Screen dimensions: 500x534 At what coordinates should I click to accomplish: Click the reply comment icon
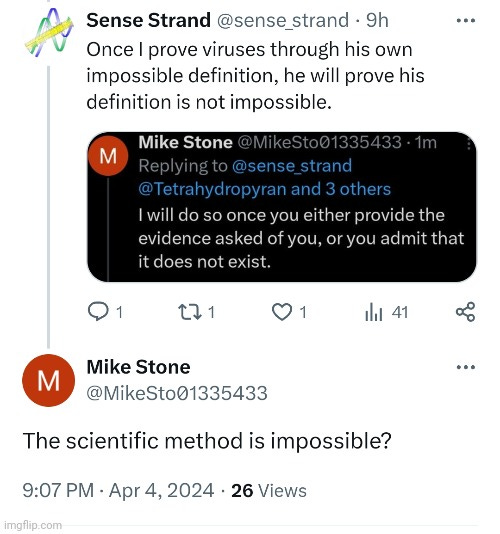click(x=98, y=312)
